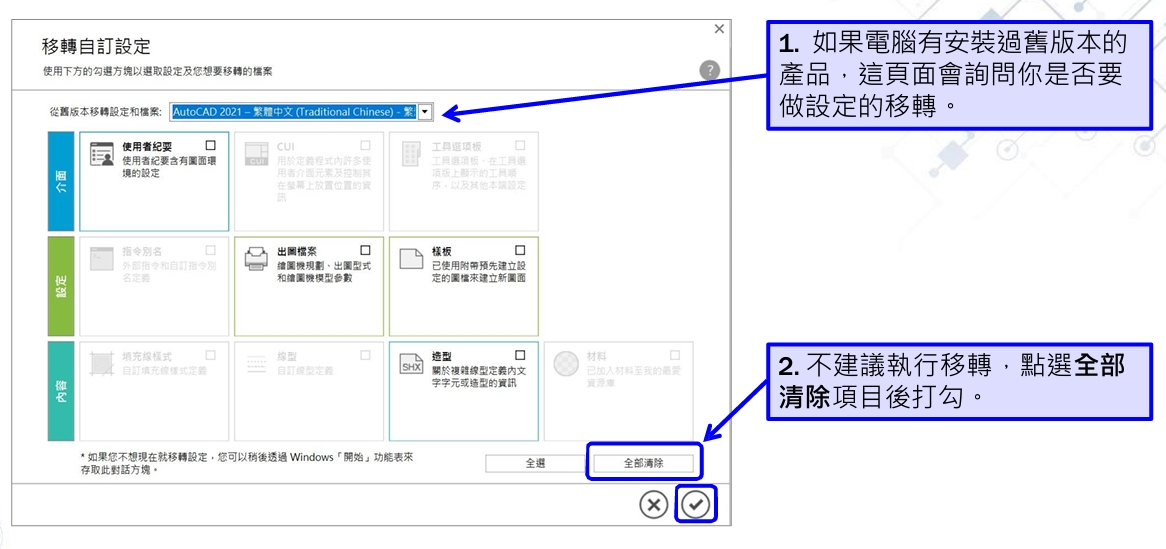Click the 工具選項板 tool palette icon
The height and width of the screenshot is (549, 1166).
pos(411,154)
